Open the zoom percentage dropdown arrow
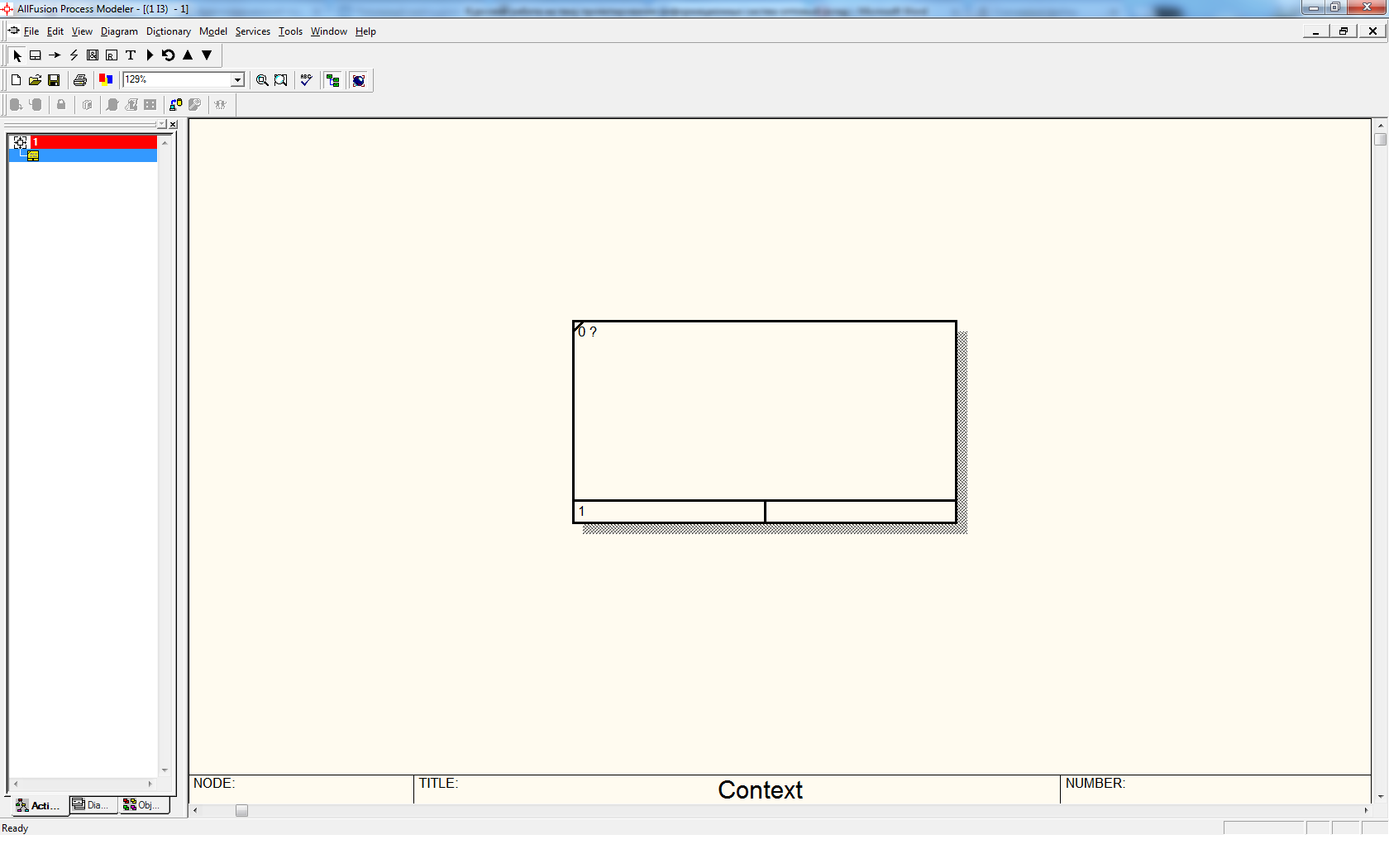 pos(237,80)
